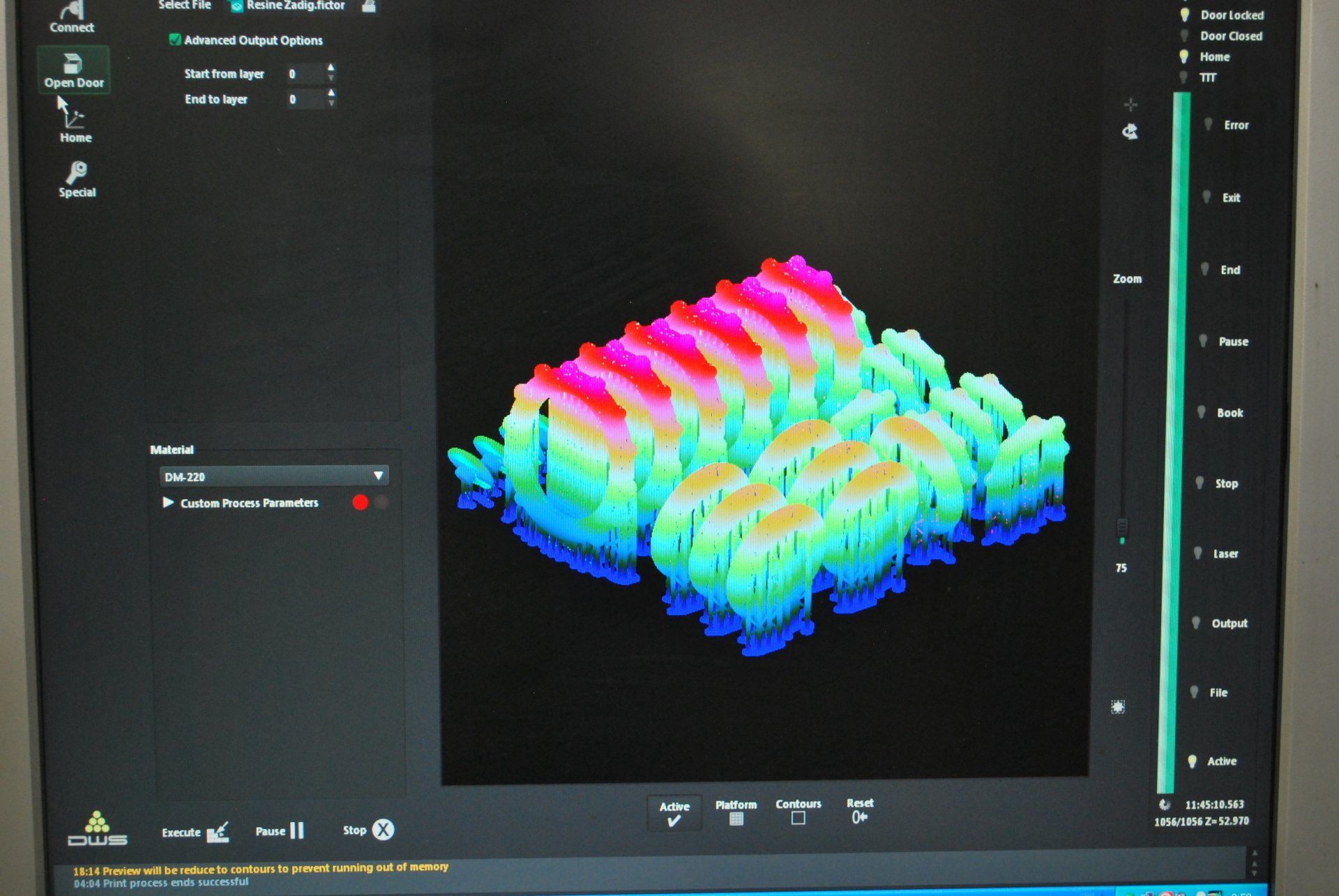Click the Zoom slider handle
1339x896 pixels.
pos(1122,526)
